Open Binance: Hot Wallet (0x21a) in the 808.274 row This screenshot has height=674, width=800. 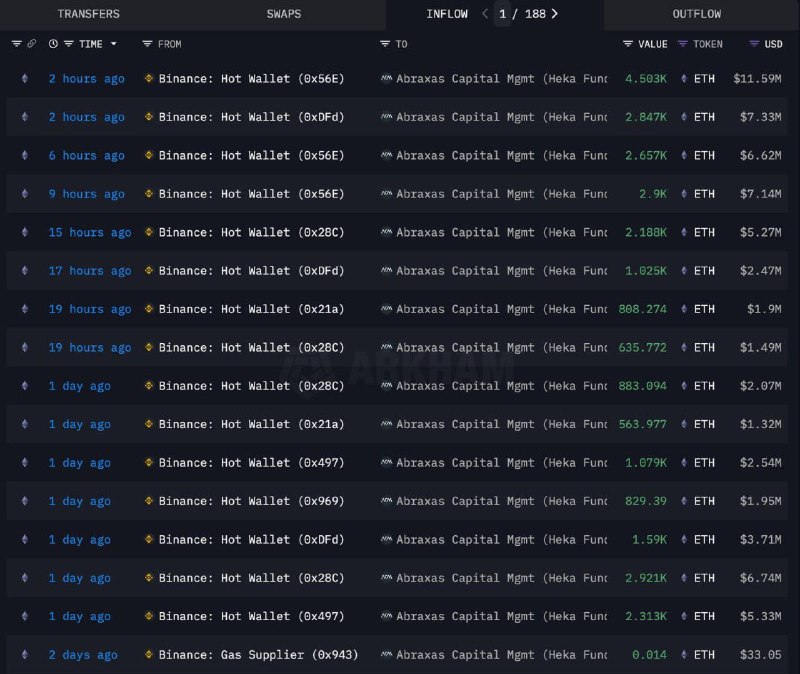pos(251,309)
